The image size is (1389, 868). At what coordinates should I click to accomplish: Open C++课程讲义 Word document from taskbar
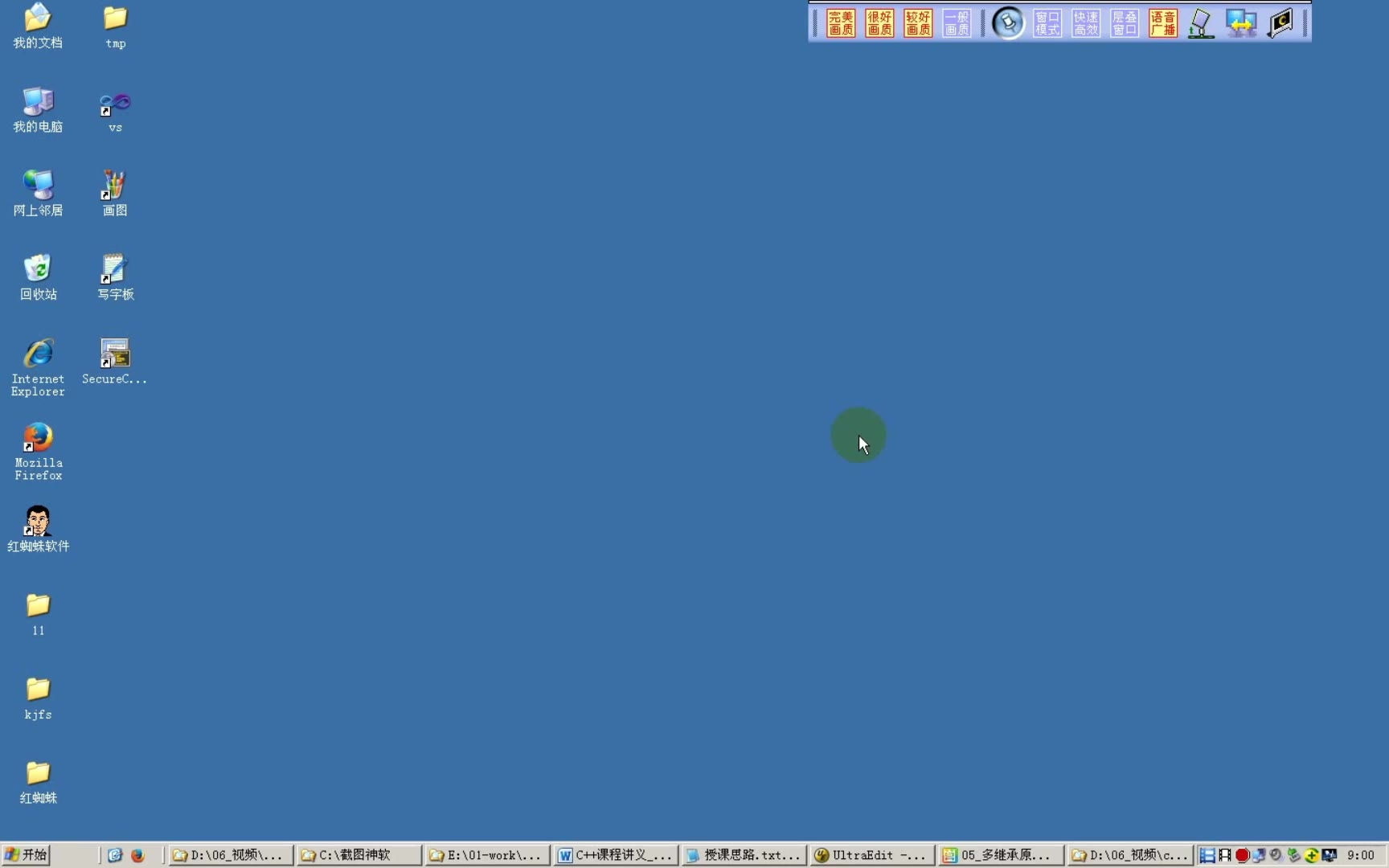coord(616,855)
